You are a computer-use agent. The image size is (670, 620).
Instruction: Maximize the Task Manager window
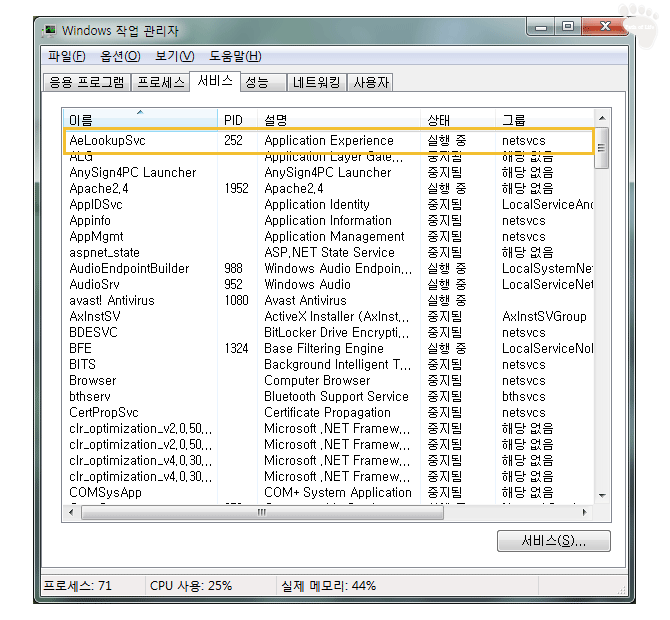click(568, 27)
